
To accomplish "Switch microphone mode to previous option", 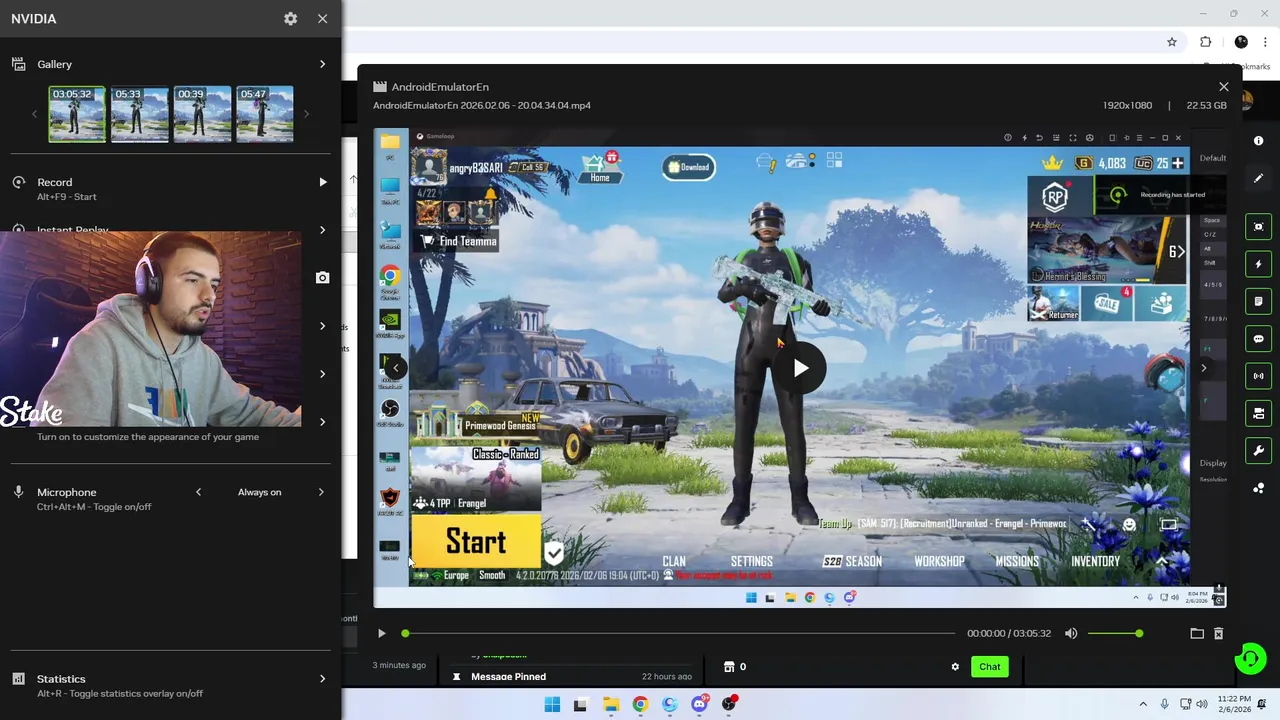I will pyautogui.click(x=198, y=492).
